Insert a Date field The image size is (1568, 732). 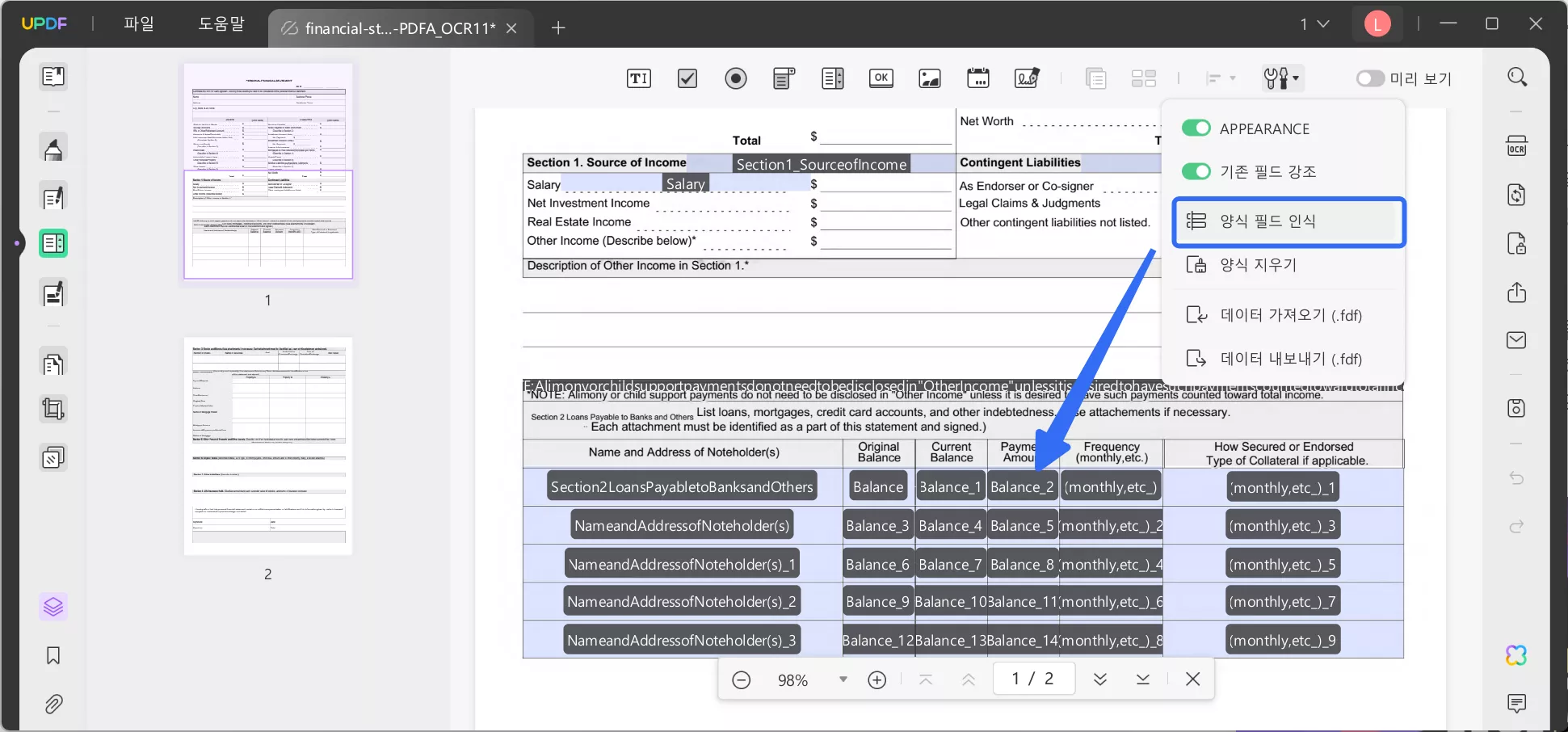point(978,78)
